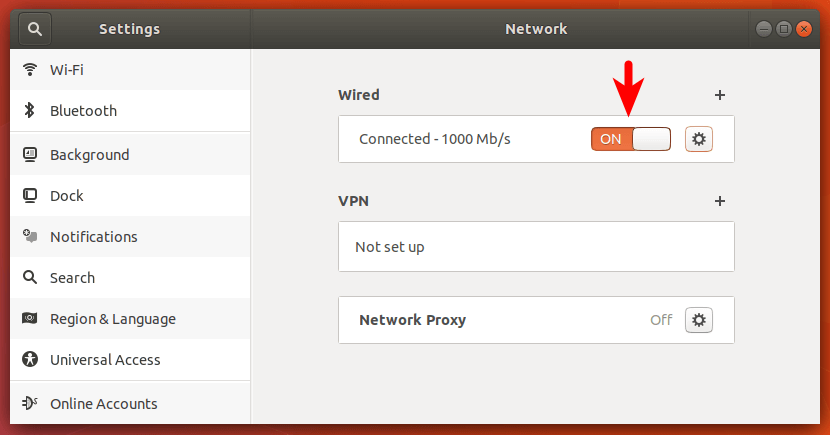Close the Settings window

tap(805, 29)
